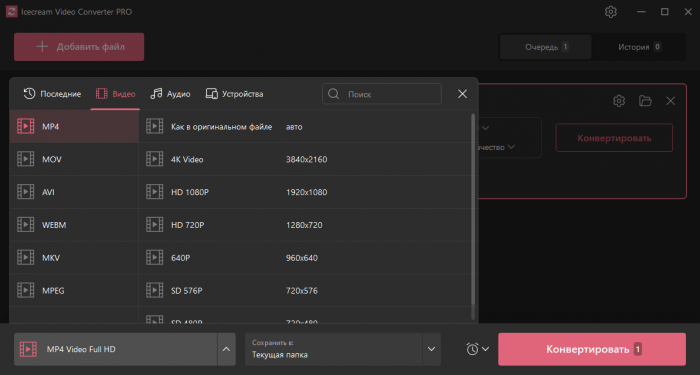Viewport: 700px width, 375px height.
Task: Select the WEBM format entry
Action: [x=74, y=225]
